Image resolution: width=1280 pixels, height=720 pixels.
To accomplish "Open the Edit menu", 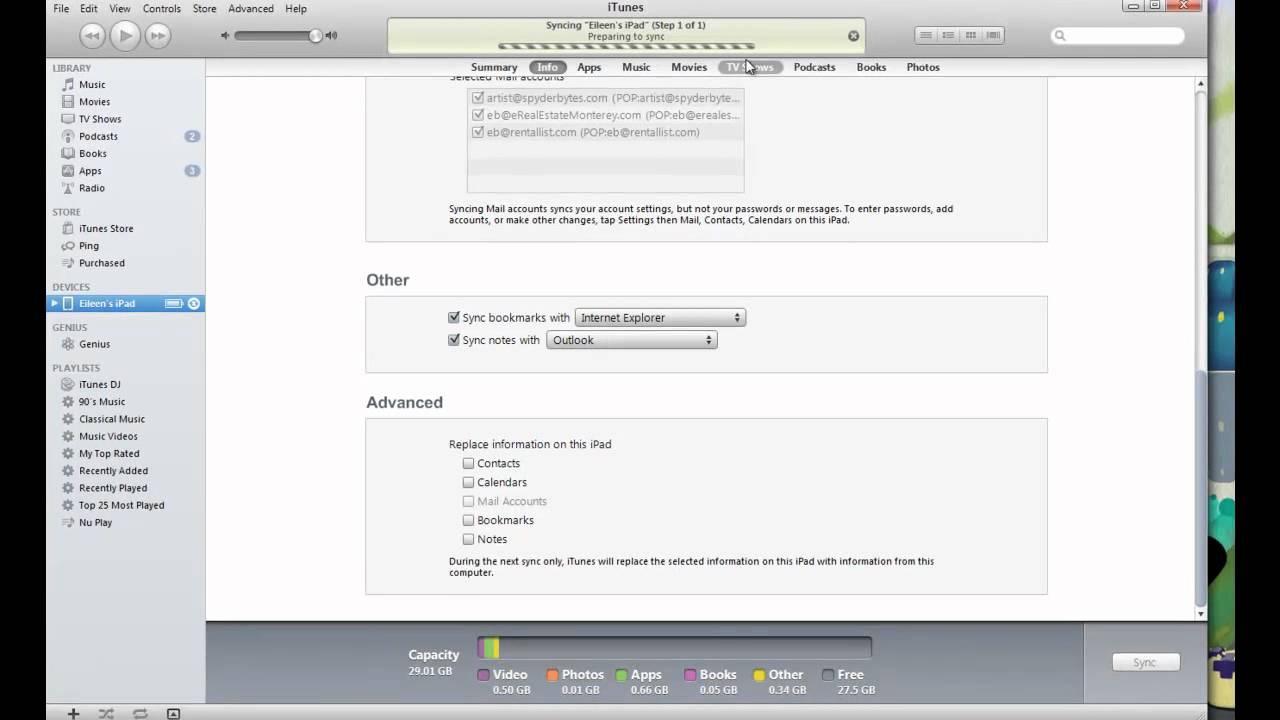I will click(x=89, y=8).
